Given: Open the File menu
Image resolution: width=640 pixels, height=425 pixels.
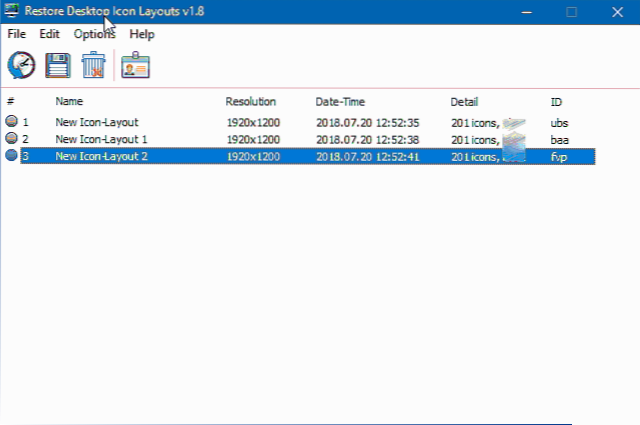Looking at the screenshot, I should pos(17,33).
